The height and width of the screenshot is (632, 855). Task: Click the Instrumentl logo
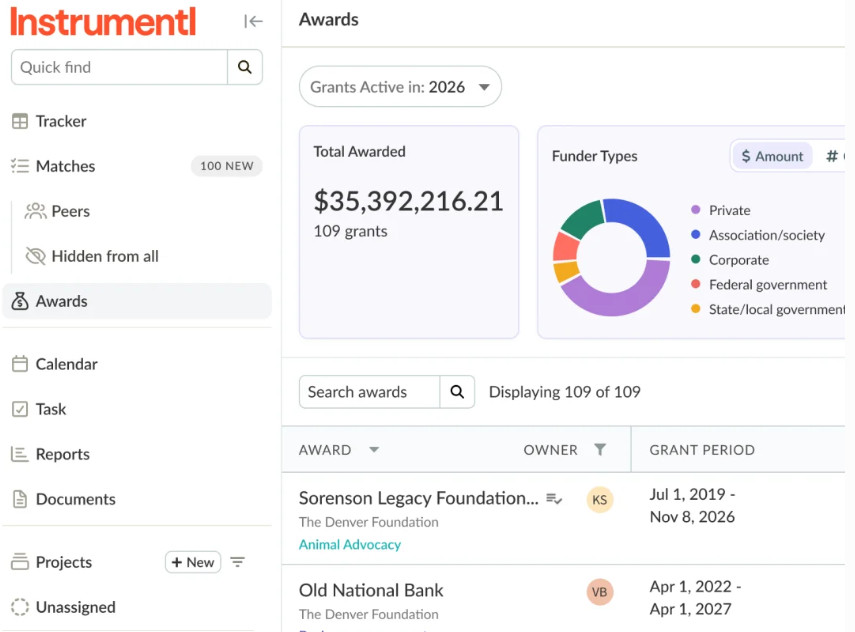pyautogui.click(x=103, y=22)
